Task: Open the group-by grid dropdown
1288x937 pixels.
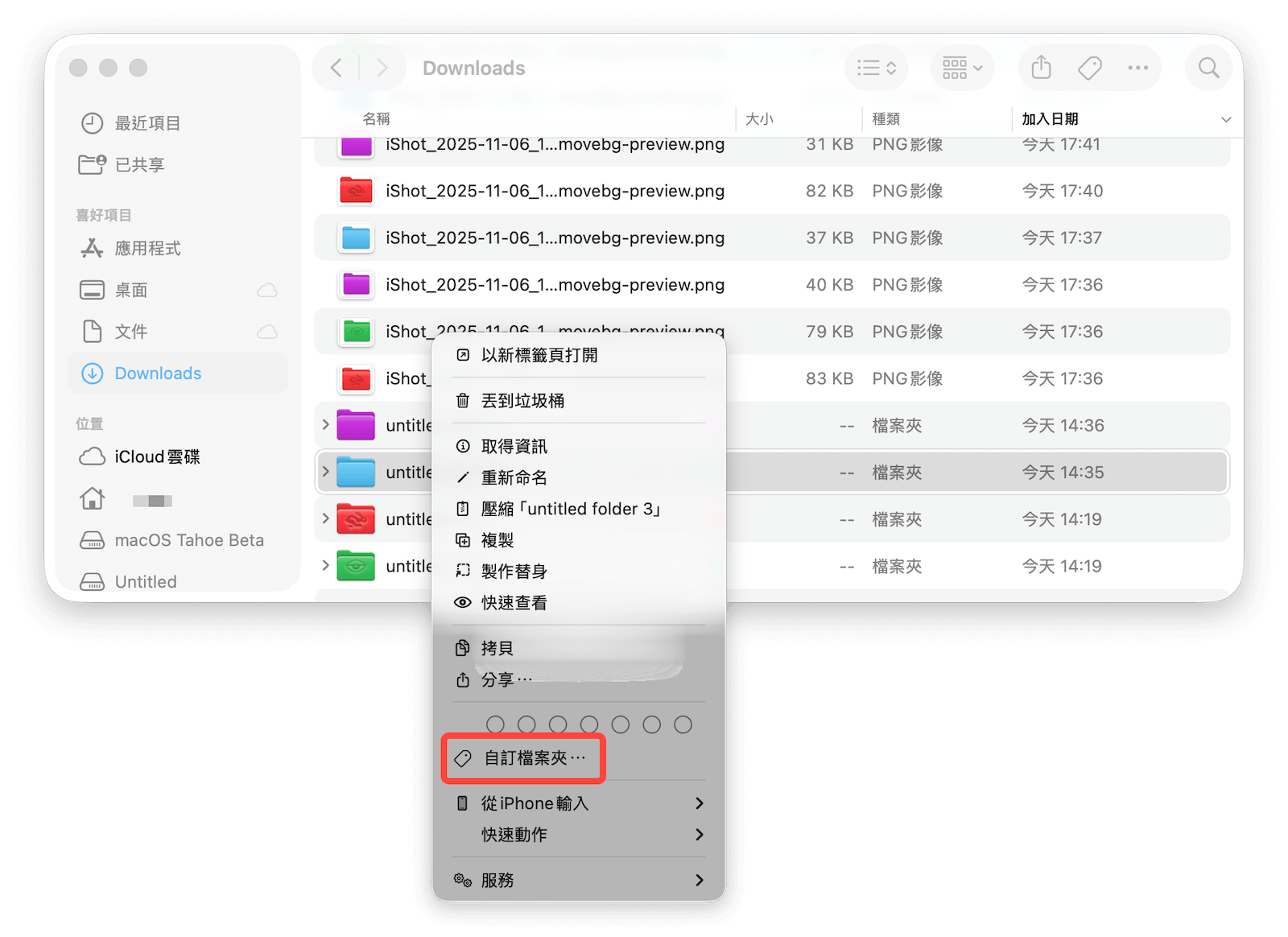Action: click(x=963, y=68)
